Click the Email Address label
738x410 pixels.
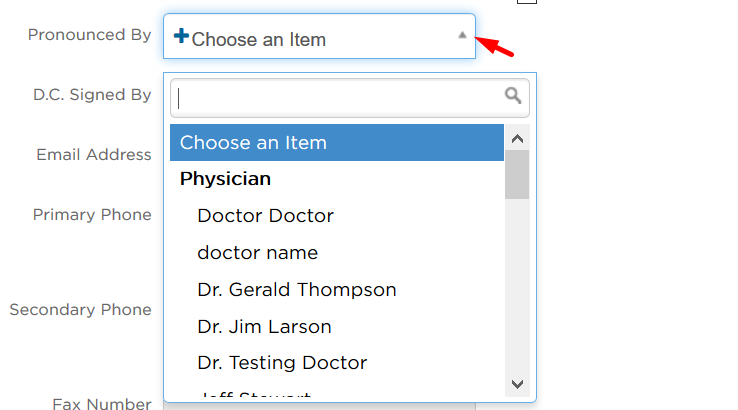[x=94, y=154]
